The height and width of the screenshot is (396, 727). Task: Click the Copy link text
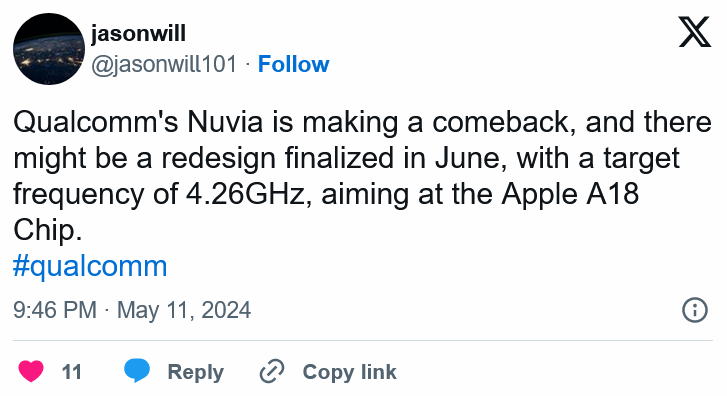coord(350,372)
